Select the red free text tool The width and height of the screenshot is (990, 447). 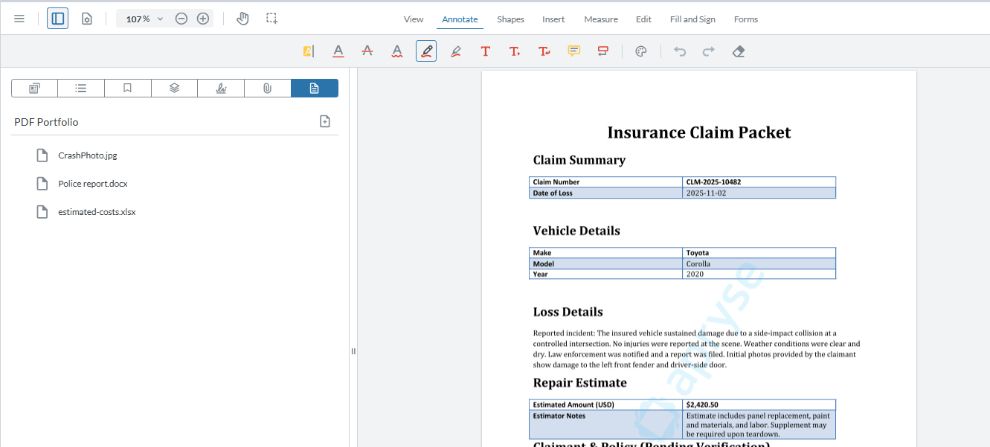485,51
